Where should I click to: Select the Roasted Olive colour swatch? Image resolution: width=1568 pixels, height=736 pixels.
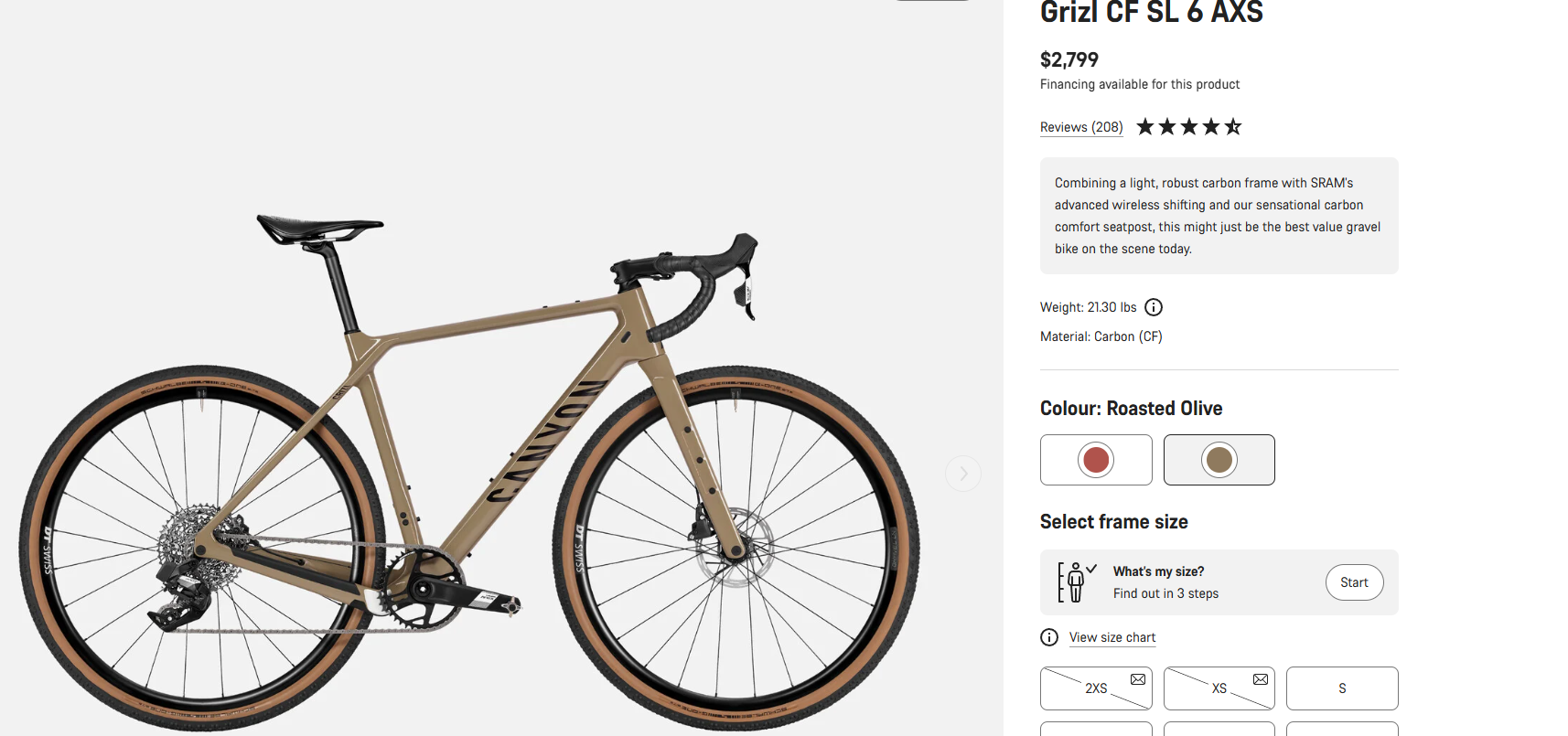coord(1219,460)
